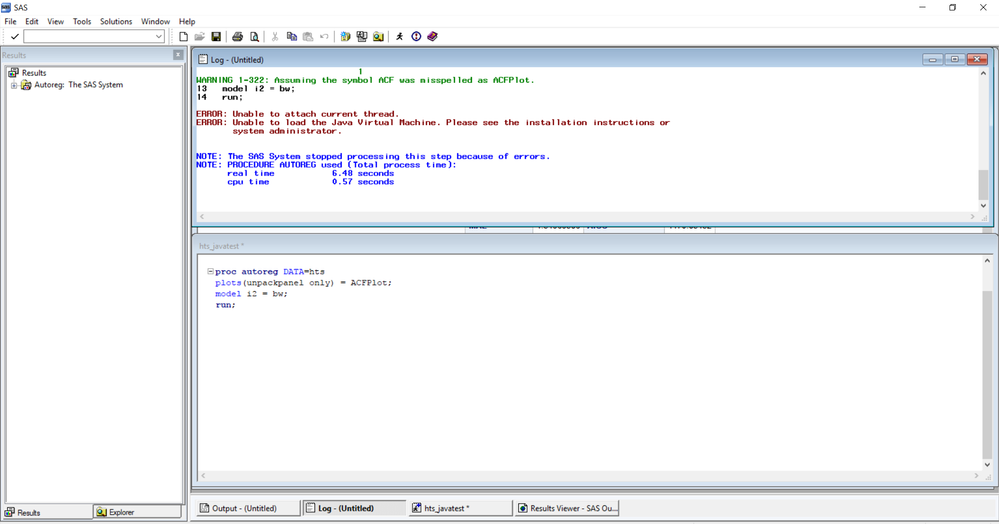Type in the command input box
This screenshot has height=524, width=999.
[88, 37]
